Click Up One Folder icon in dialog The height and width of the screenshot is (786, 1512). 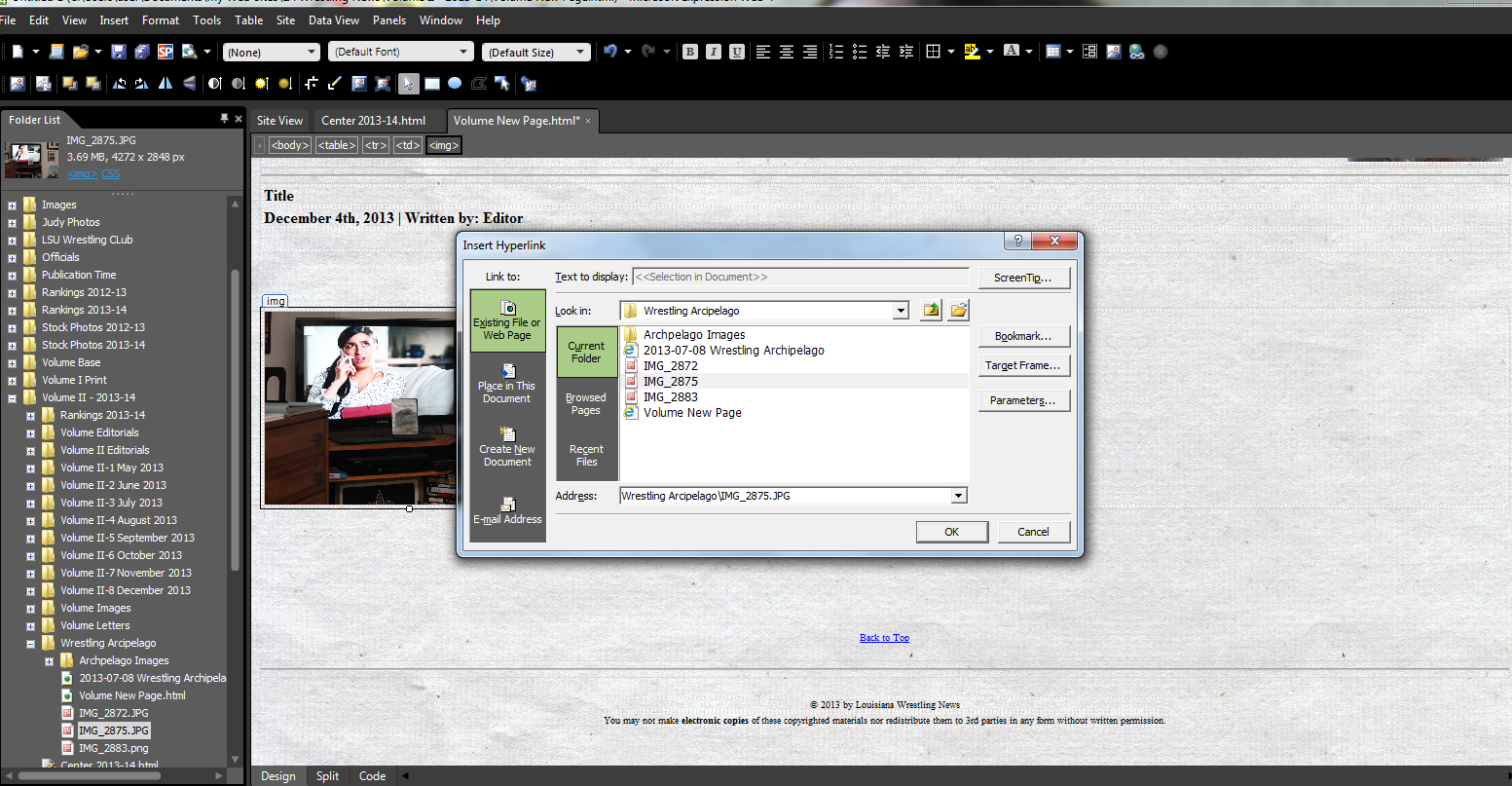tap(932, 311)
